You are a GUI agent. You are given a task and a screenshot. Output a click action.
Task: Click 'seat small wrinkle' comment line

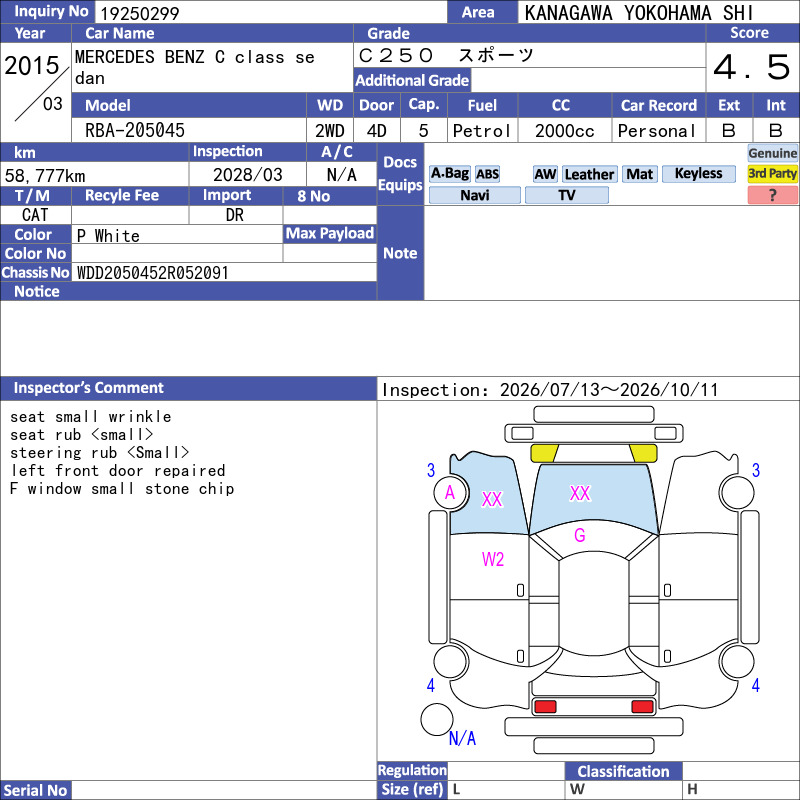click(91, 417)
